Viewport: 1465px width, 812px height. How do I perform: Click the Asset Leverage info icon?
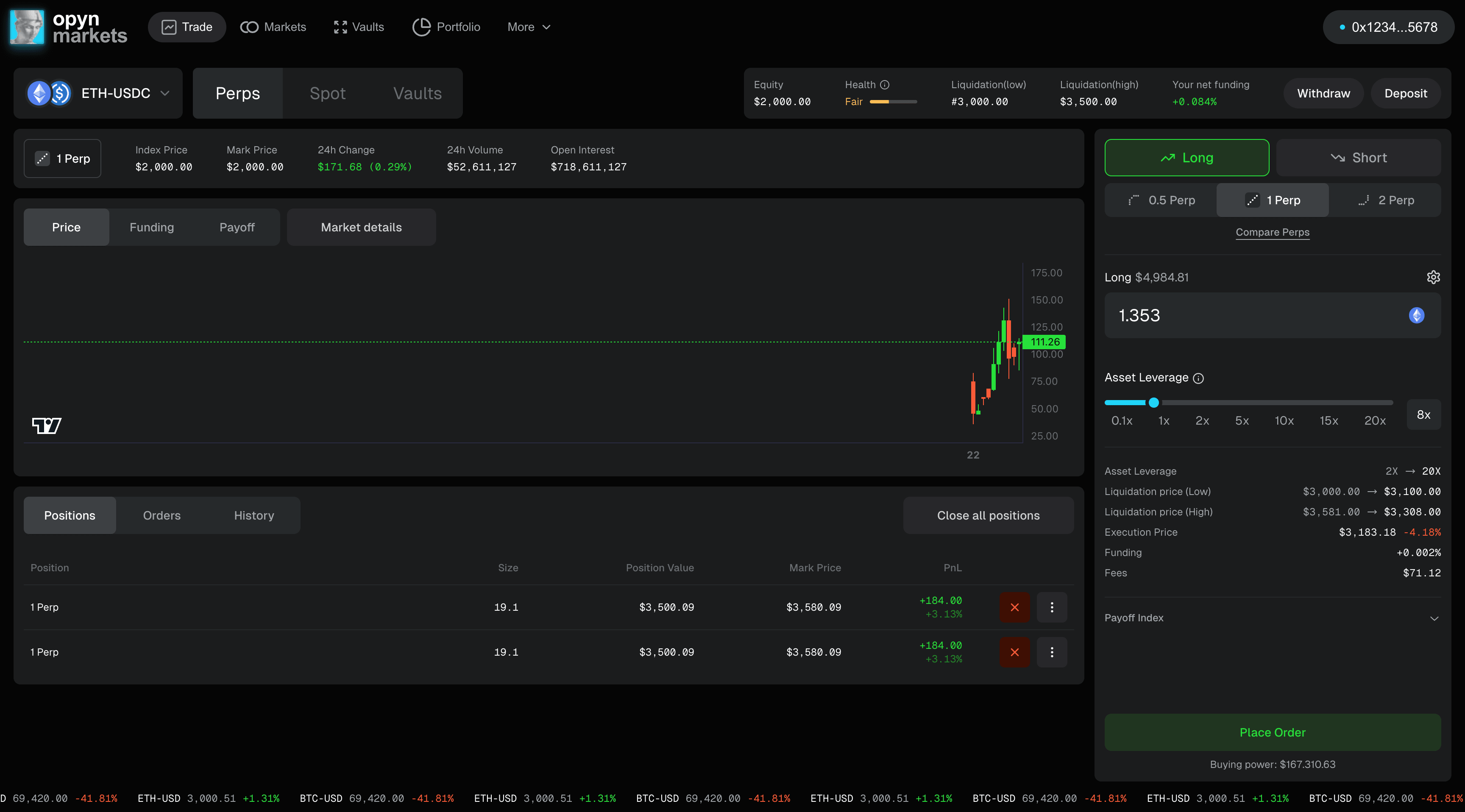(1198, 378)
